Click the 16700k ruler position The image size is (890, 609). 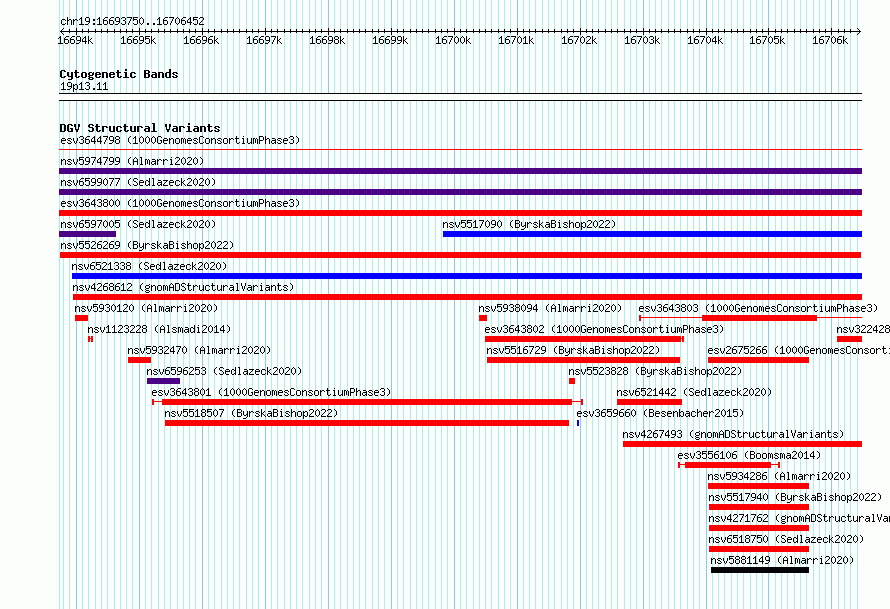(453, 40)
